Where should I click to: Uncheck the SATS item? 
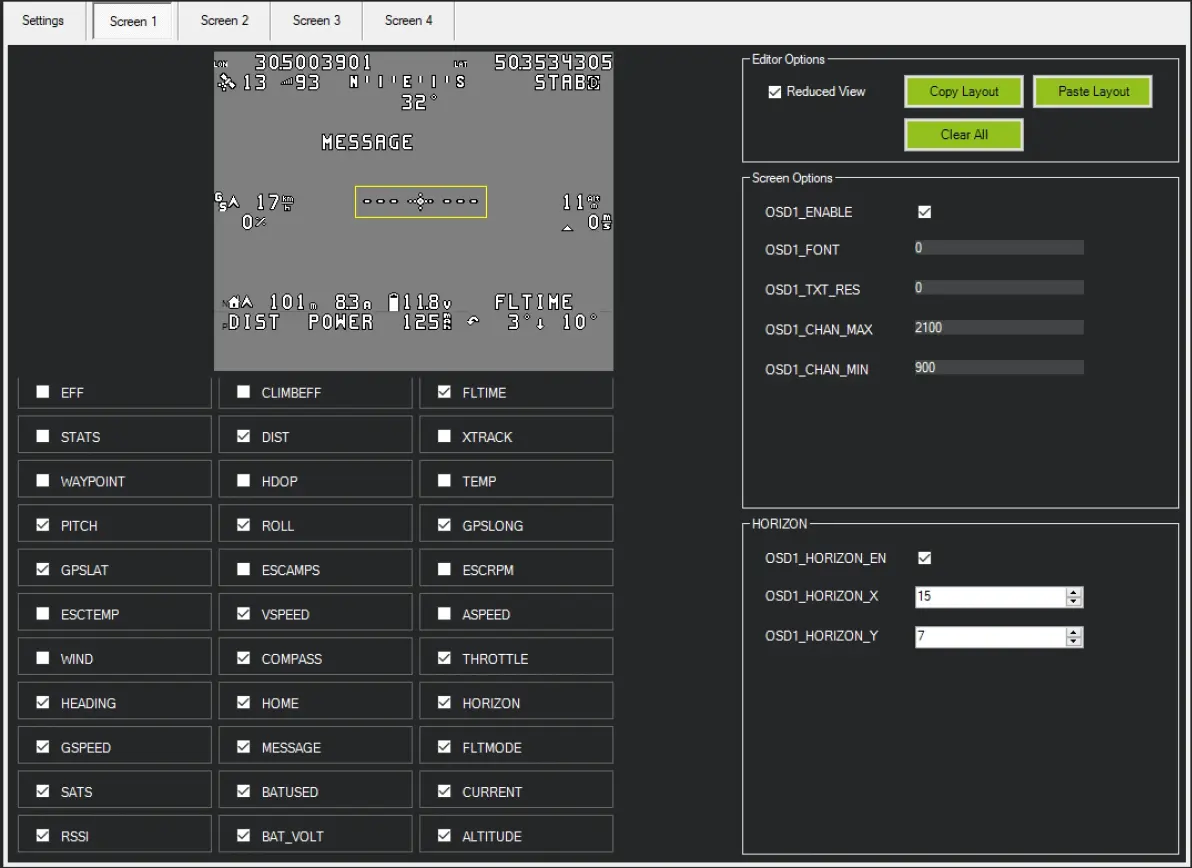(x=43, y=791)
